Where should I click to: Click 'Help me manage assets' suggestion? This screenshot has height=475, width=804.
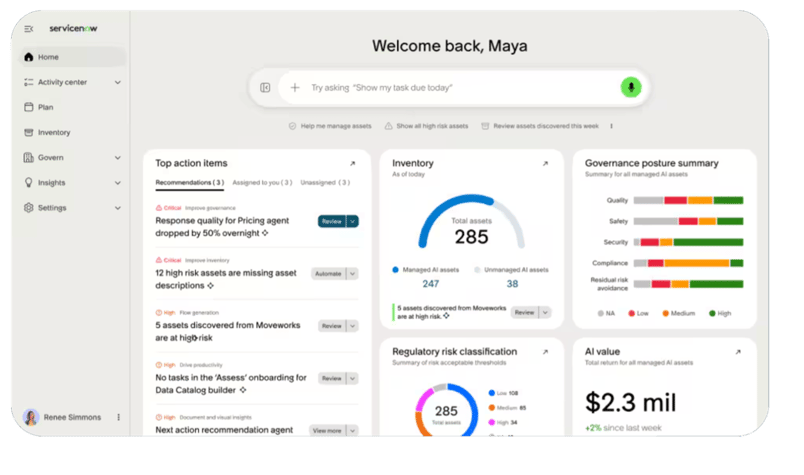[330, 126]
